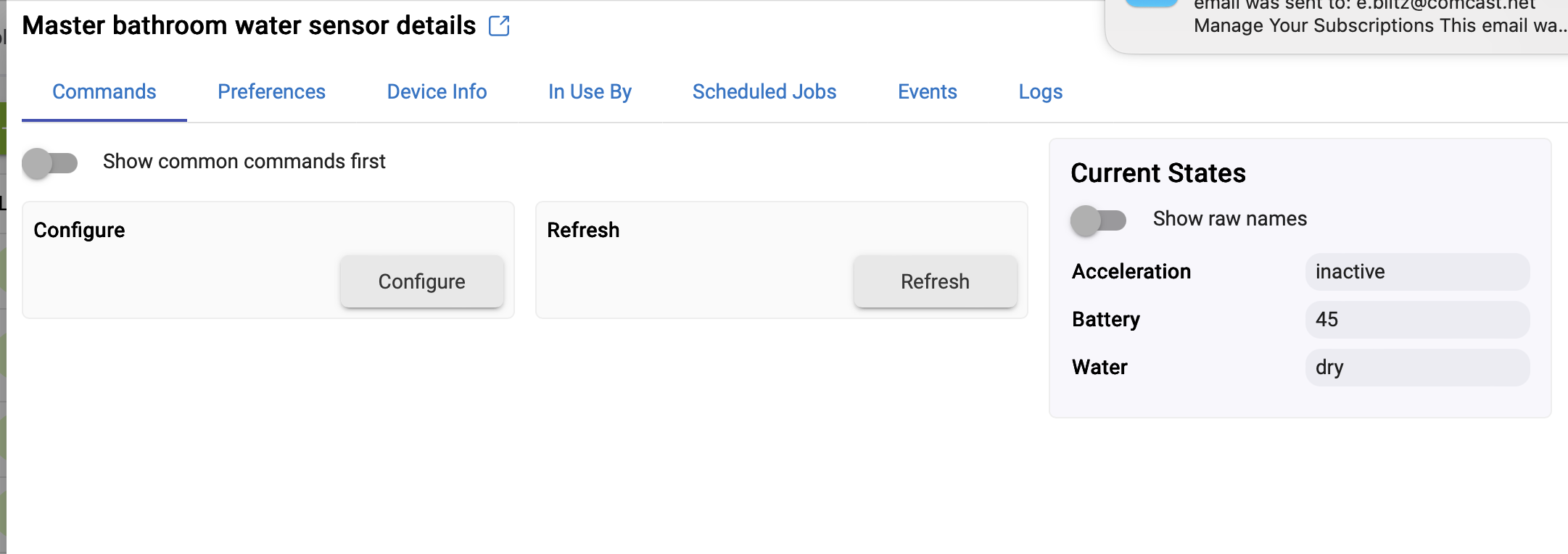Toggle Show common commands first switch
Screen dimensions: 1568x554
coord(50,162)
